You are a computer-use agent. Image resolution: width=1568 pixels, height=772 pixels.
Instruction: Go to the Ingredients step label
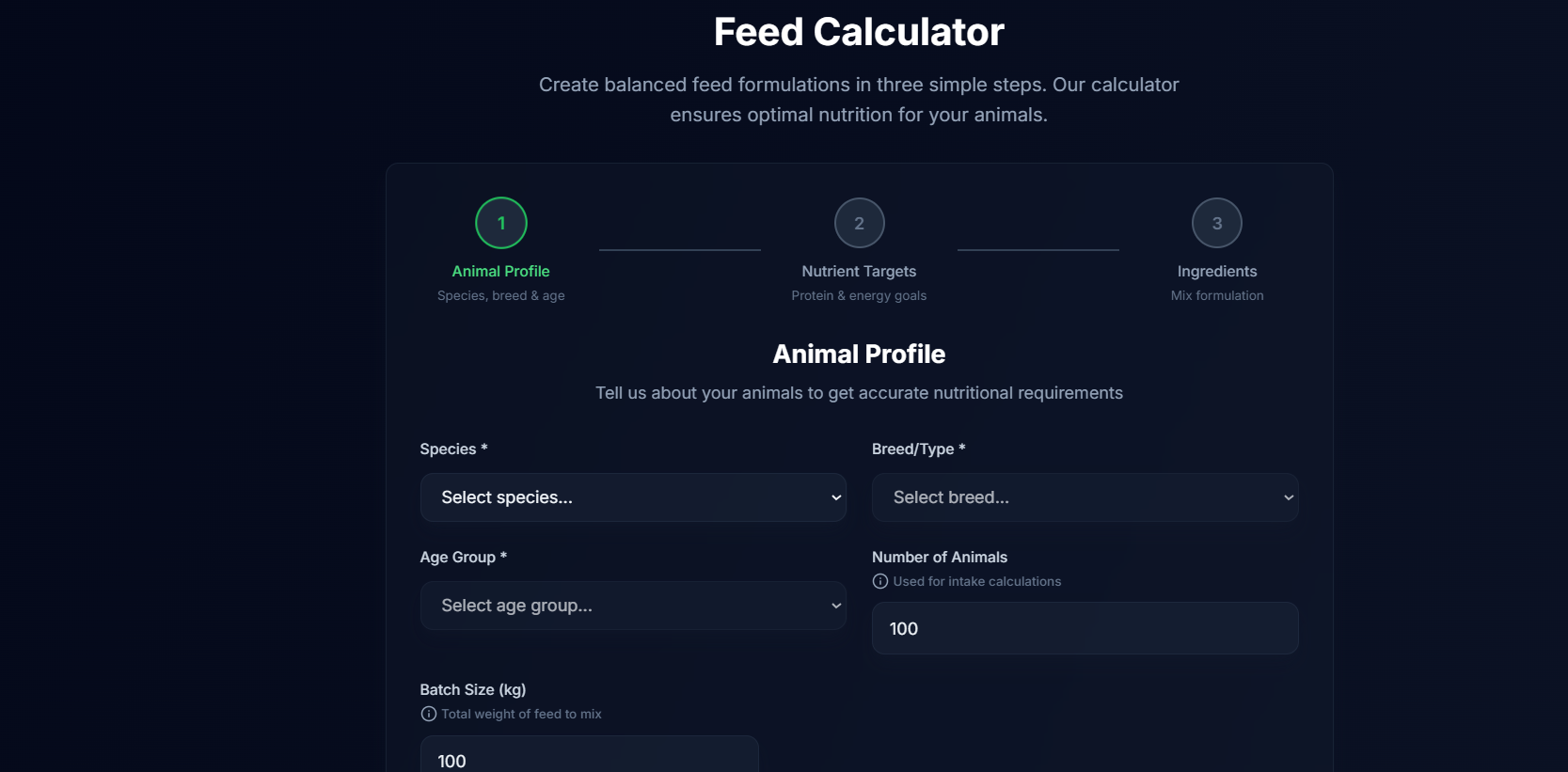1217,271
